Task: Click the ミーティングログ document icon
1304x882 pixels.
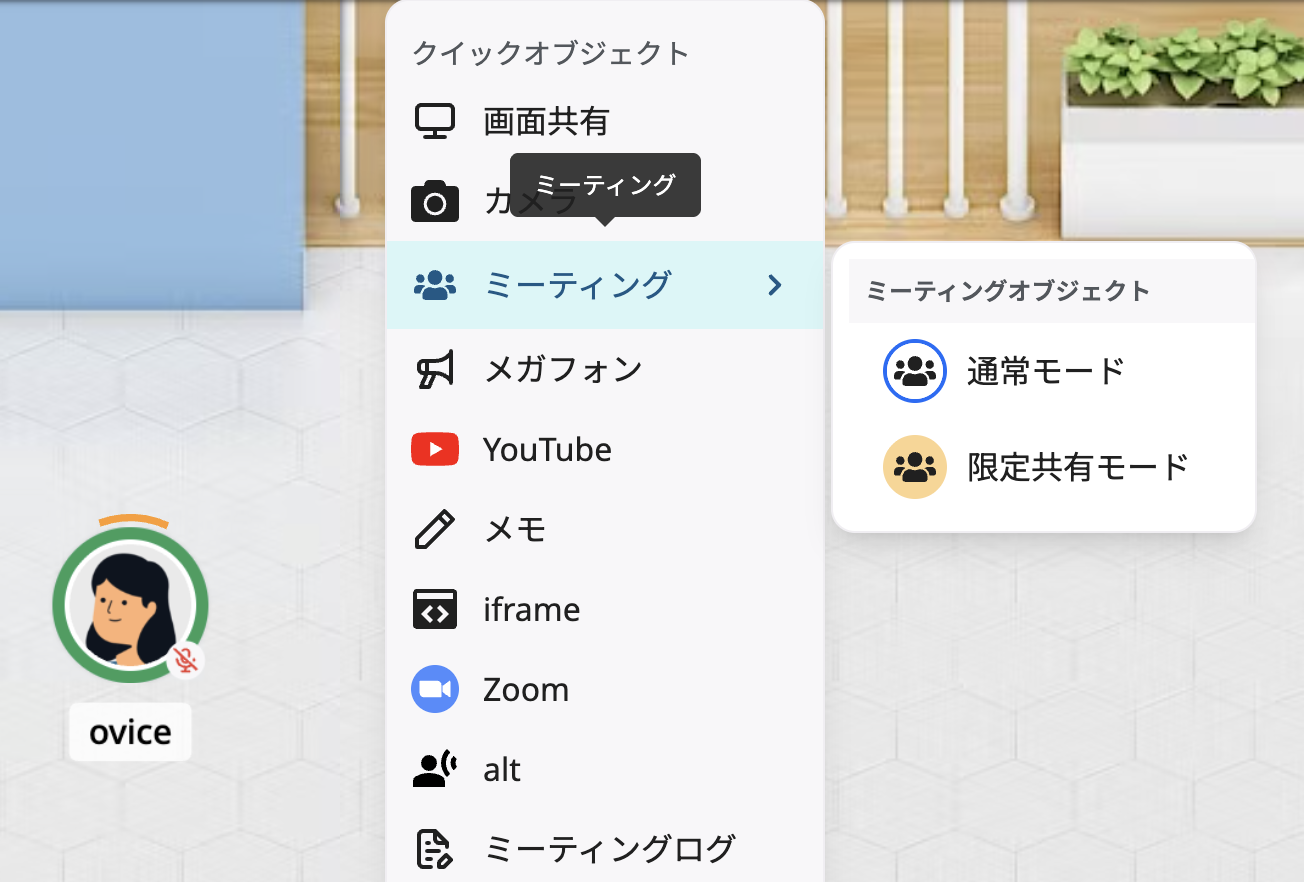Action: [435, 847]
